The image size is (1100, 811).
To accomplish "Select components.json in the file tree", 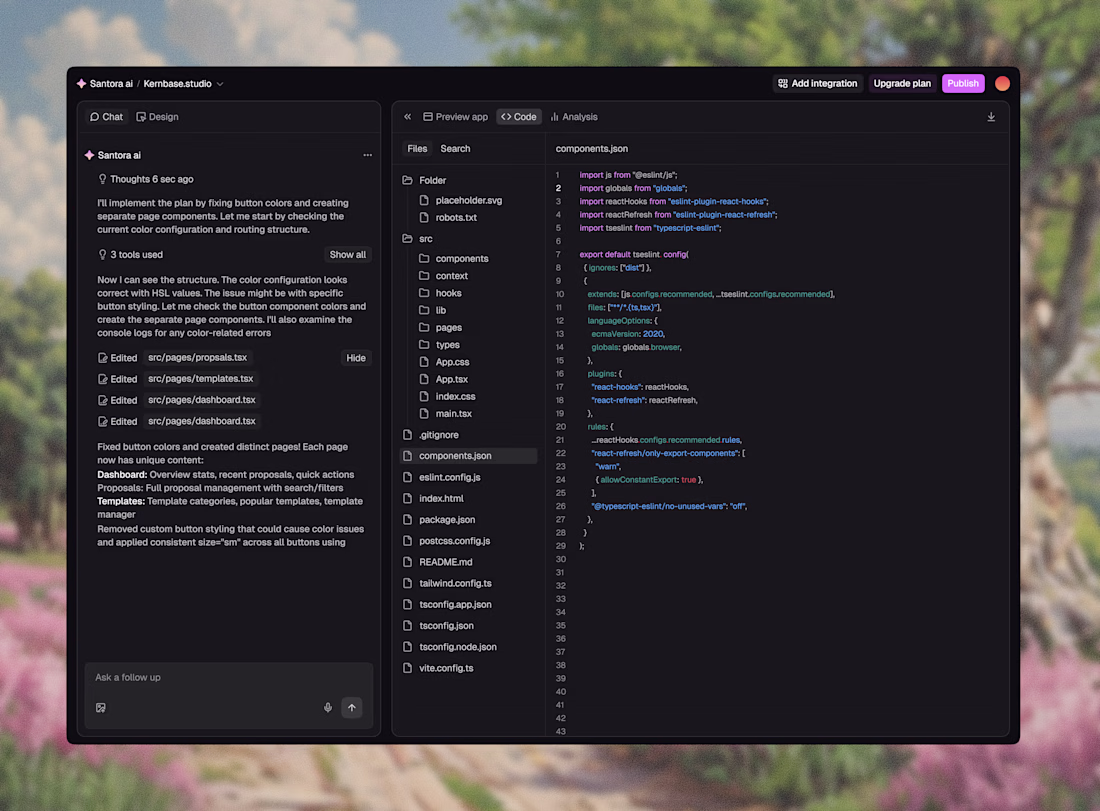I will (469, 456).
